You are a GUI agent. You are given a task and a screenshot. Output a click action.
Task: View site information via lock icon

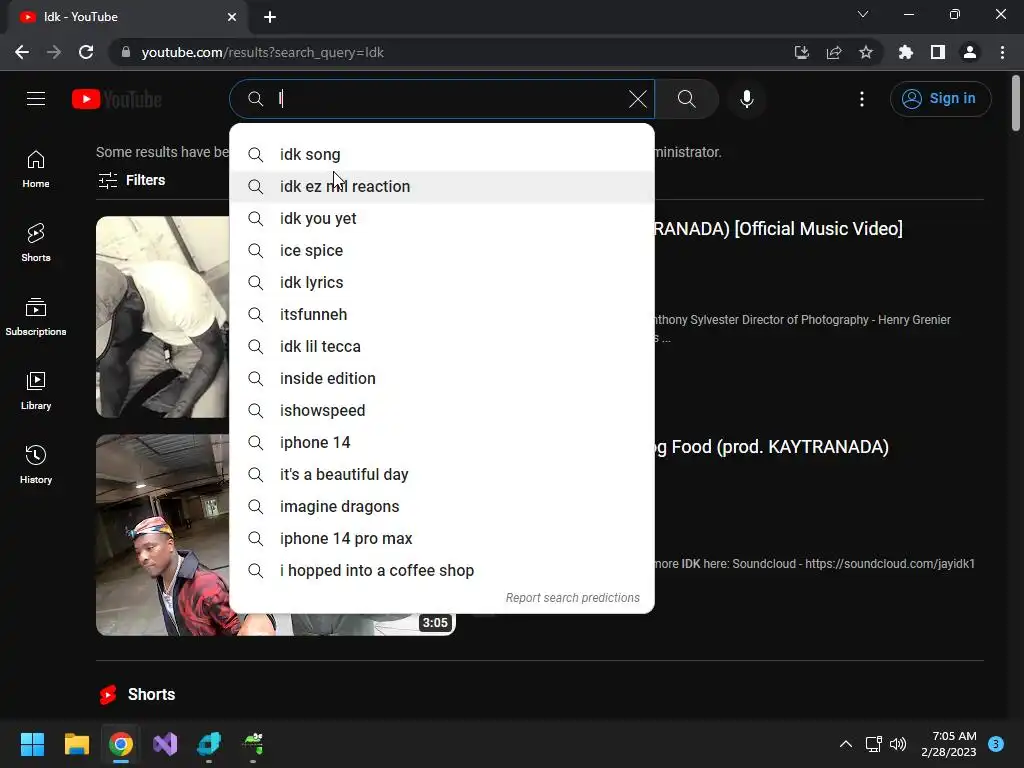(125, 52)
